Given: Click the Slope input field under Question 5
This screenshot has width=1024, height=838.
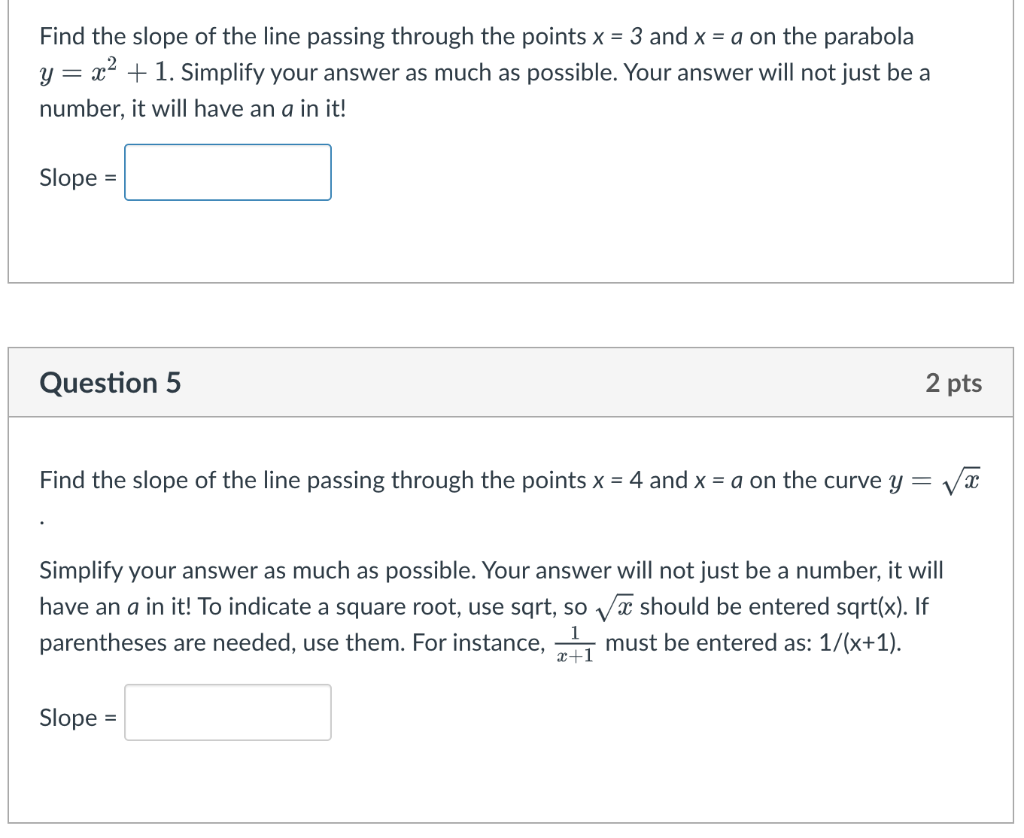Looking at the screenshot, I should (x=227, y=712).
